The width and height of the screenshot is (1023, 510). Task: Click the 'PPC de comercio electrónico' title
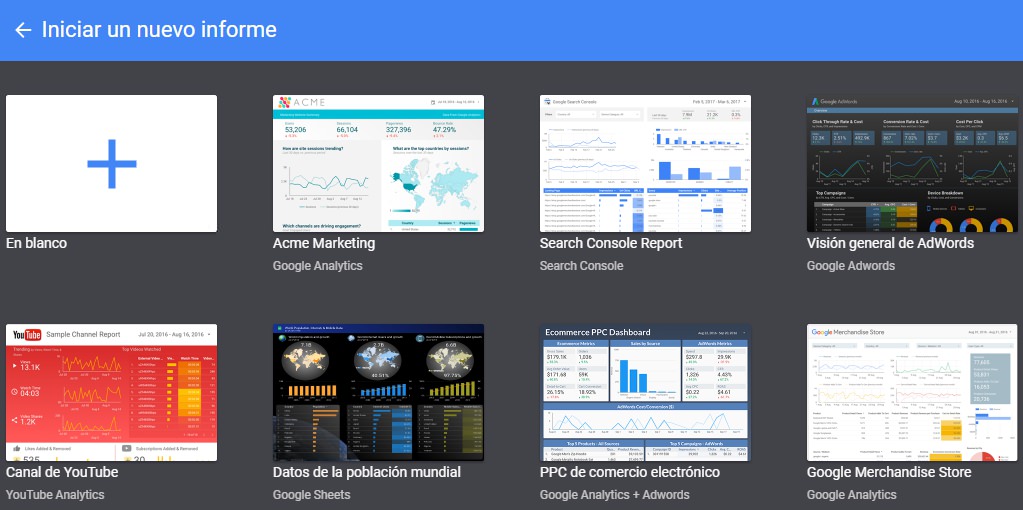pos(630,472)
